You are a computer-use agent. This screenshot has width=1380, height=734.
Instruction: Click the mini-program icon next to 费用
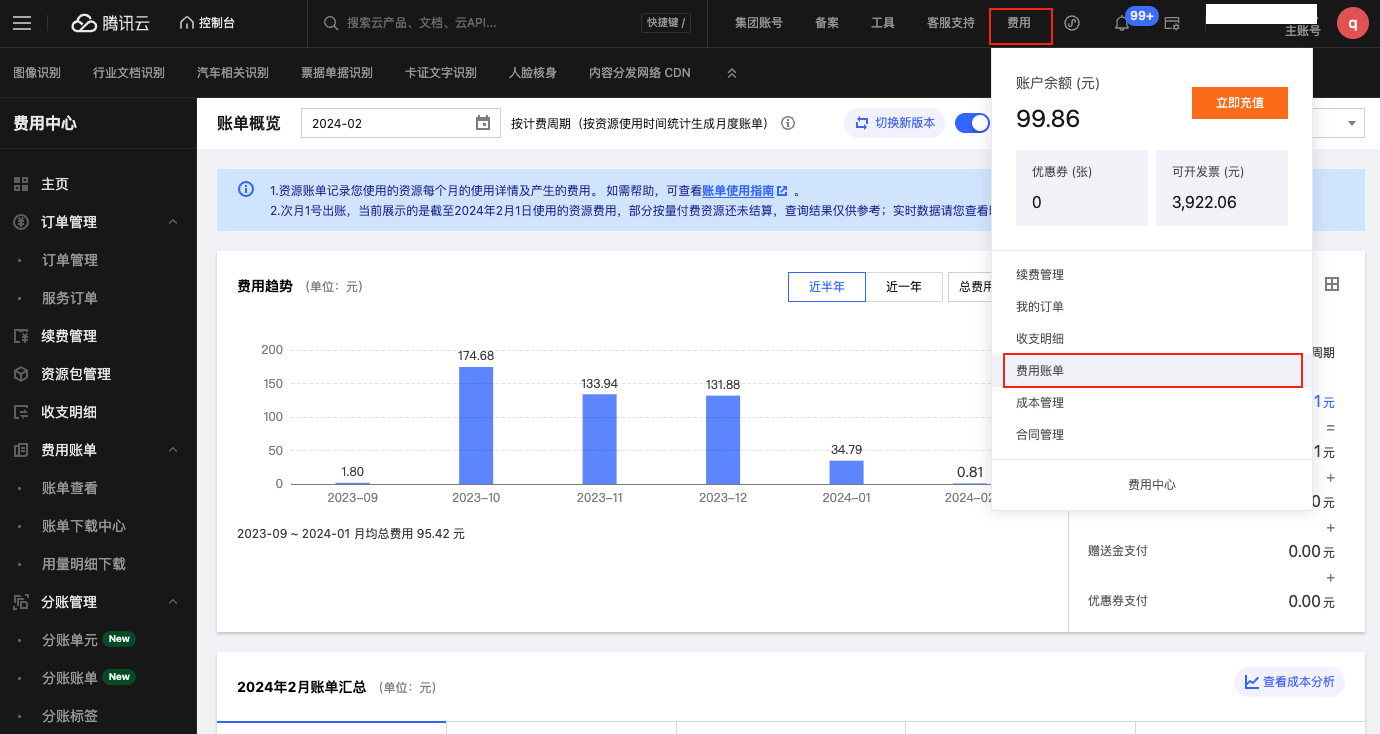1072,23
